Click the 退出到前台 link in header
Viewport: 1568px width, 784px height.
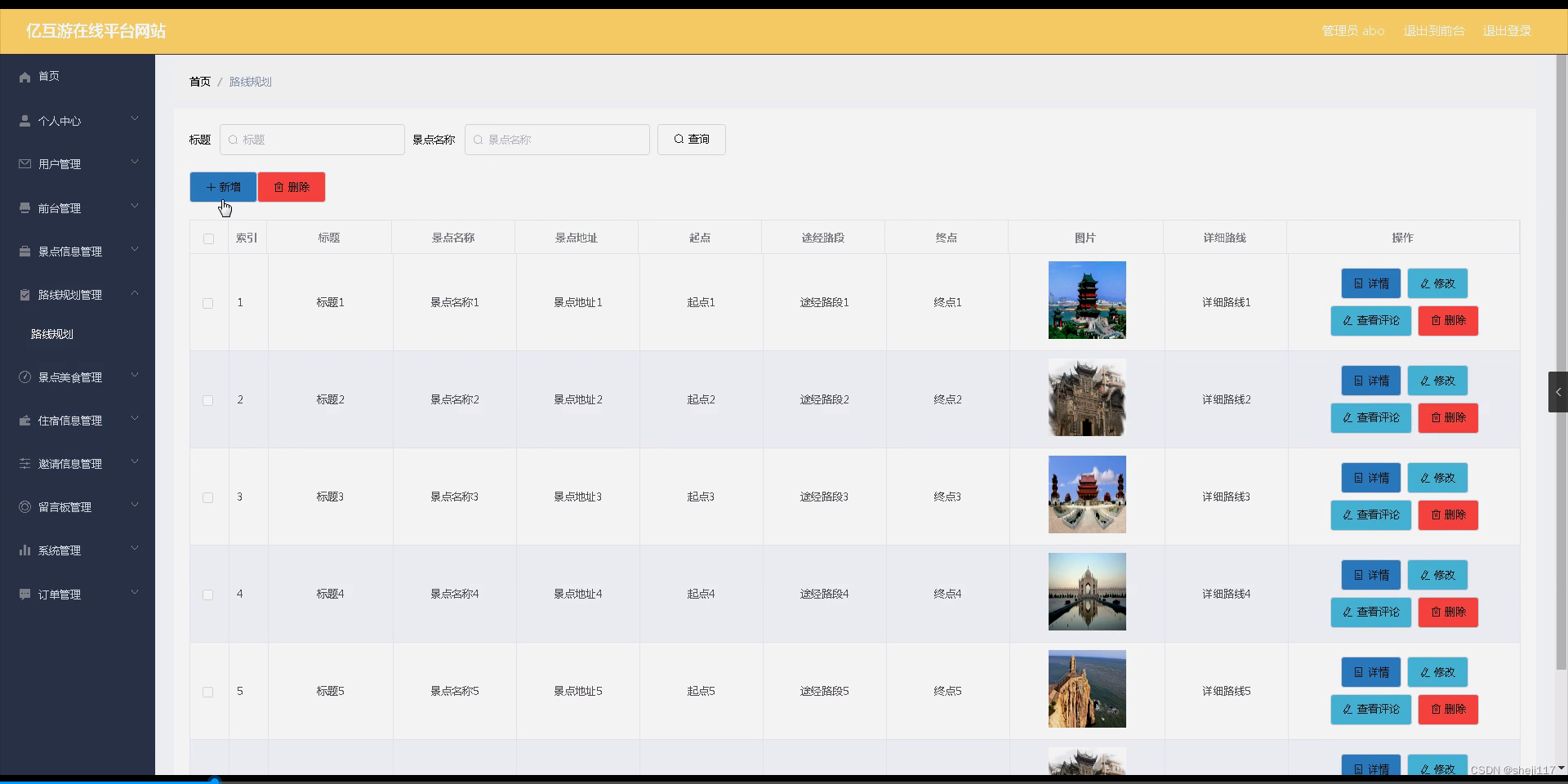1434,31
